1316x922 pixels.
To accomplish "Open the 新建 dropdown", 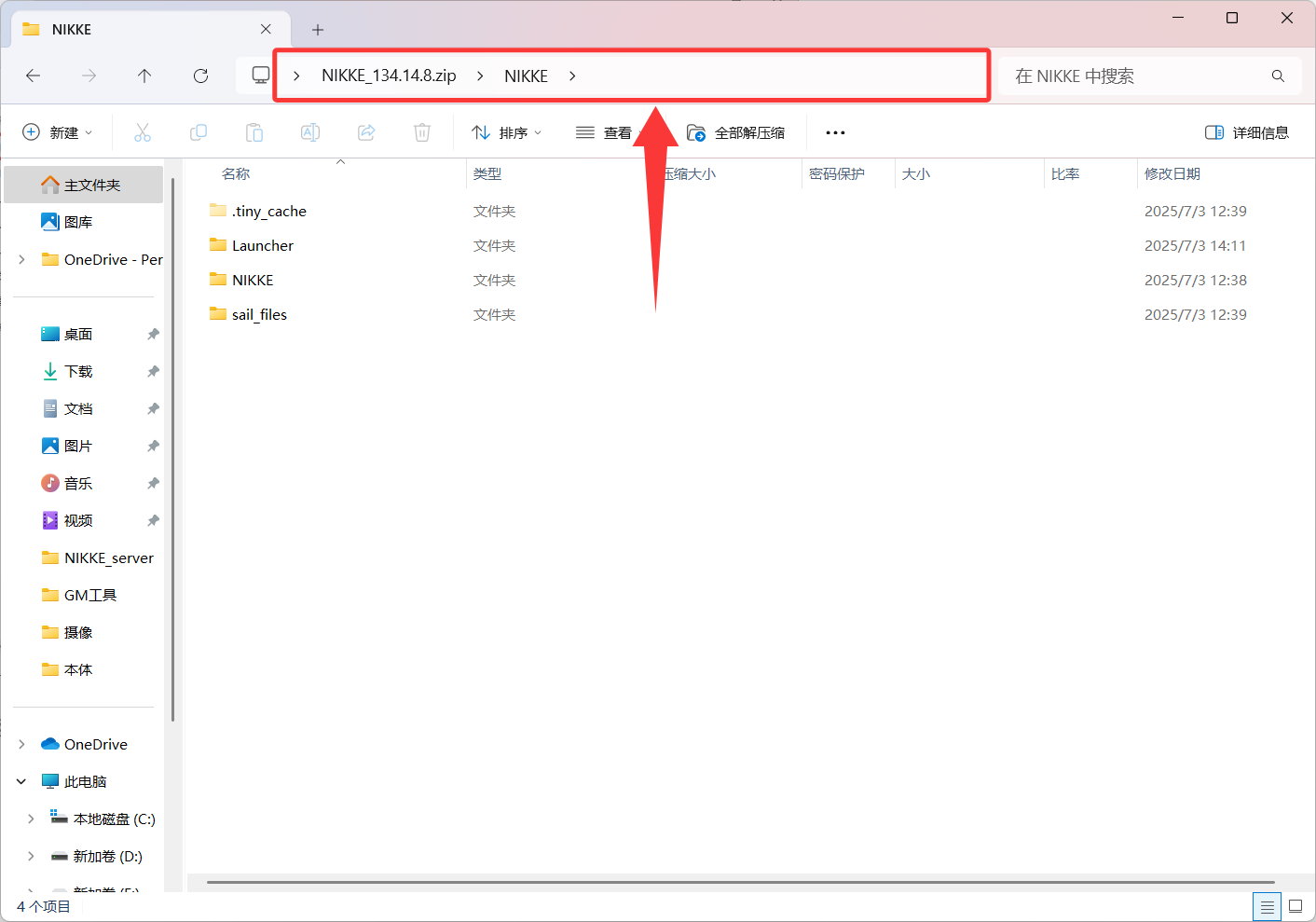I will pos(58,132).
